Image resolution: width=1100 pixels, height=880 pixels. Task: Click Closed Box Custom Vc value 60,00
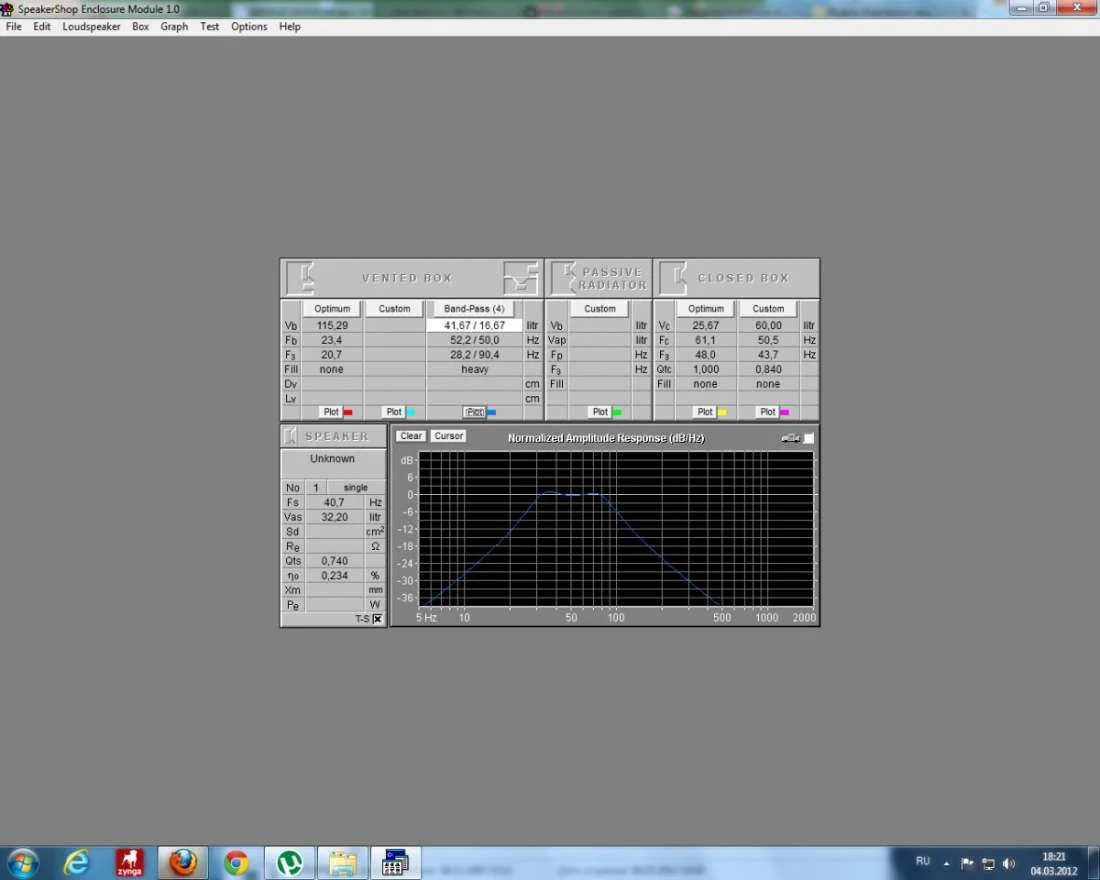(768, 326)
